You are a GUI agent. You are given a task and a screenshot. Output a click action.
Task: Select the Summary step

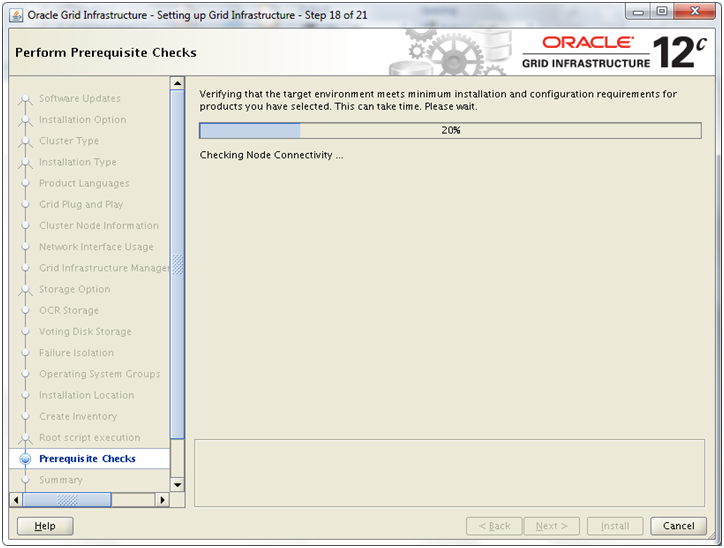(x=61, y=480)
